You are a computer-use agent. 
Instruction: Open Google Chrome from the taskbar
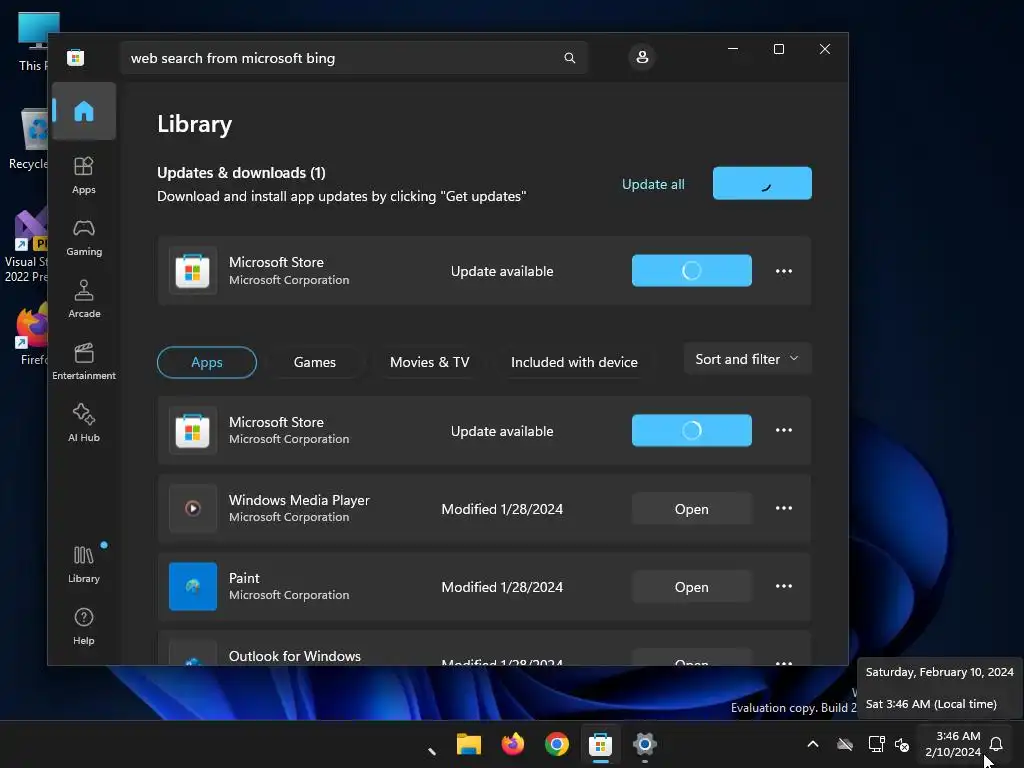556,744
